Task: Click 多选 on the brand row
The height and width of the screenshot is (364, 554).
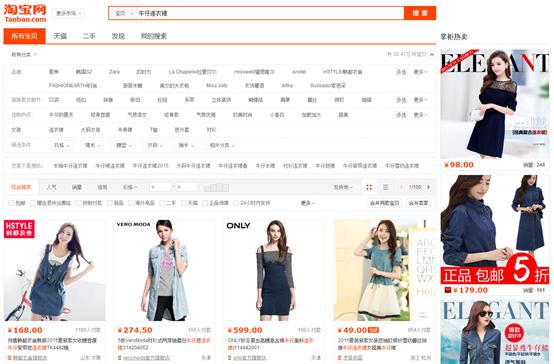Action: [x=401, y=72]
